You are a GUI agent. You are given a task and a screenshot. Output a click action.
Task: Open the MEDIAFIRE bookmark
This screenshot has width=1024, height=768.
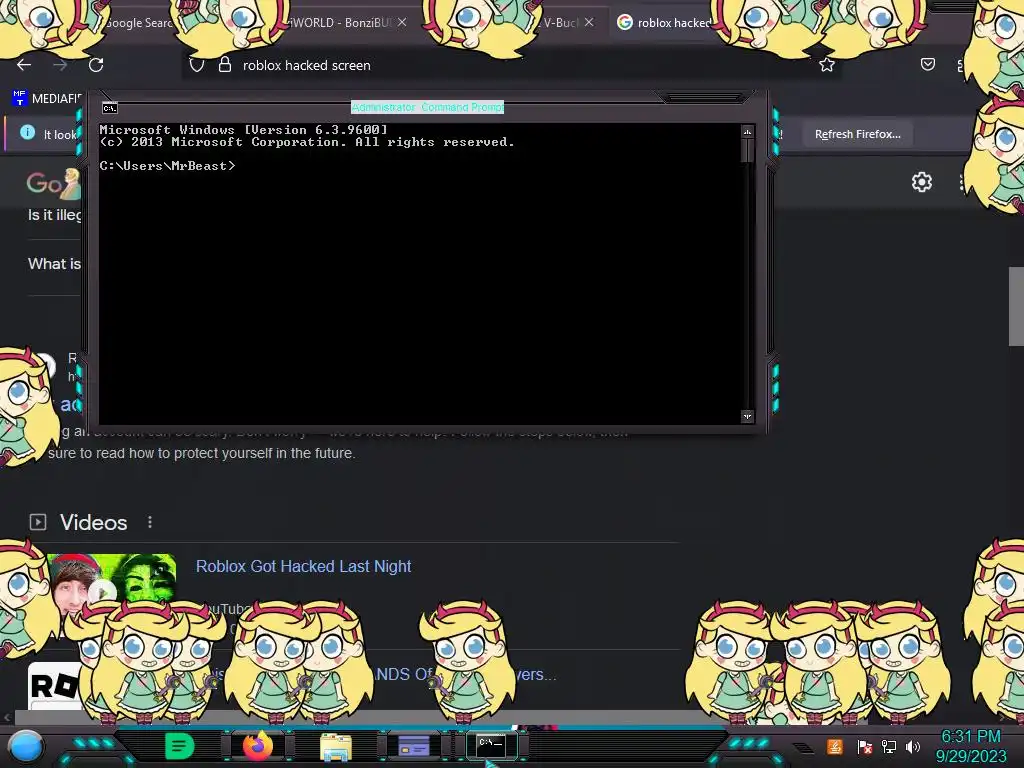[x=48, y=98]
